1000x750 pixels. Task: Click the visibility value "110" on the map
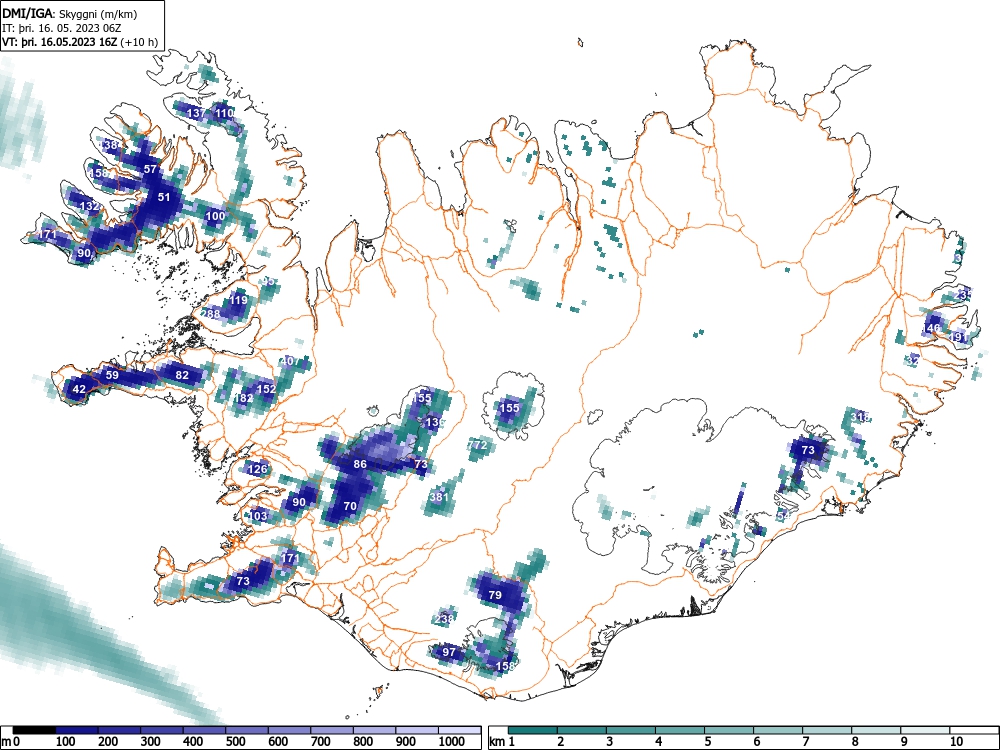point(224,114)
